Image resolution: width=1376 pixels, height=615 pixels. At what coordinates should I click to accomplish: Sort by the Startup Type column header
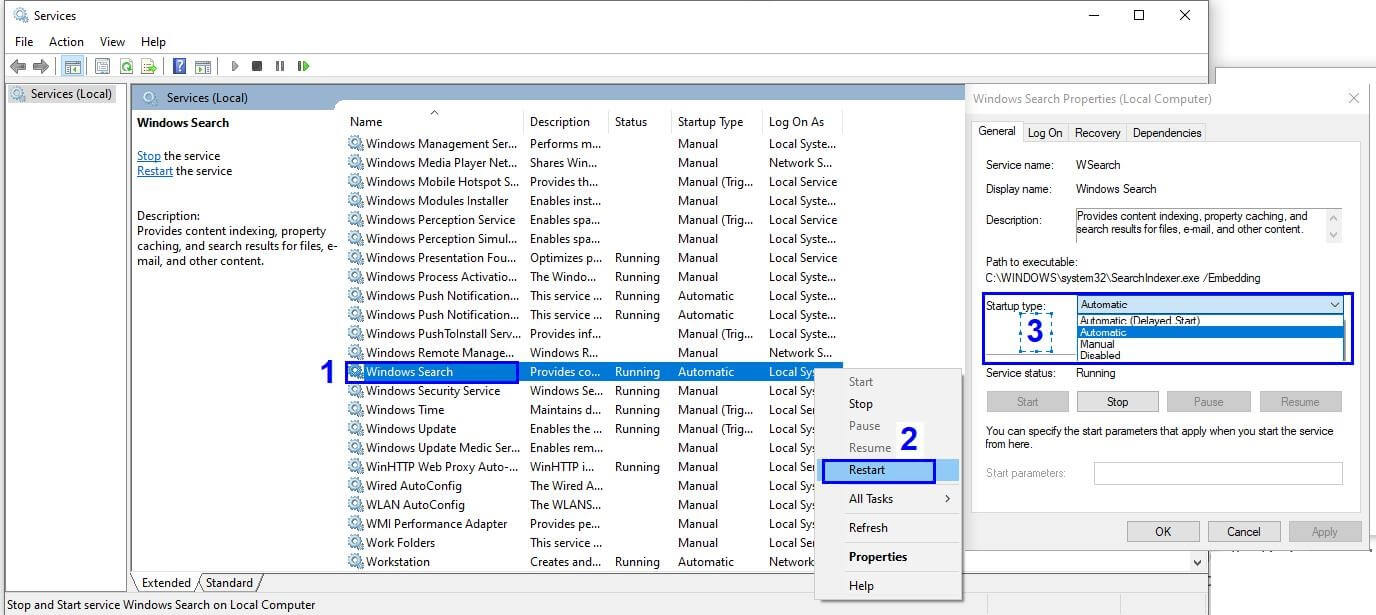[717, 122]
